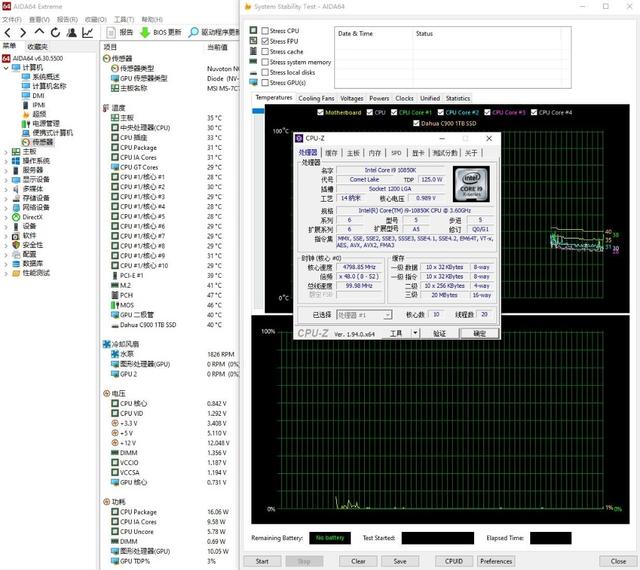Go back with the AIDA64 toolbar back arrow
640x570 pixels.
click(x=8, y=33)
